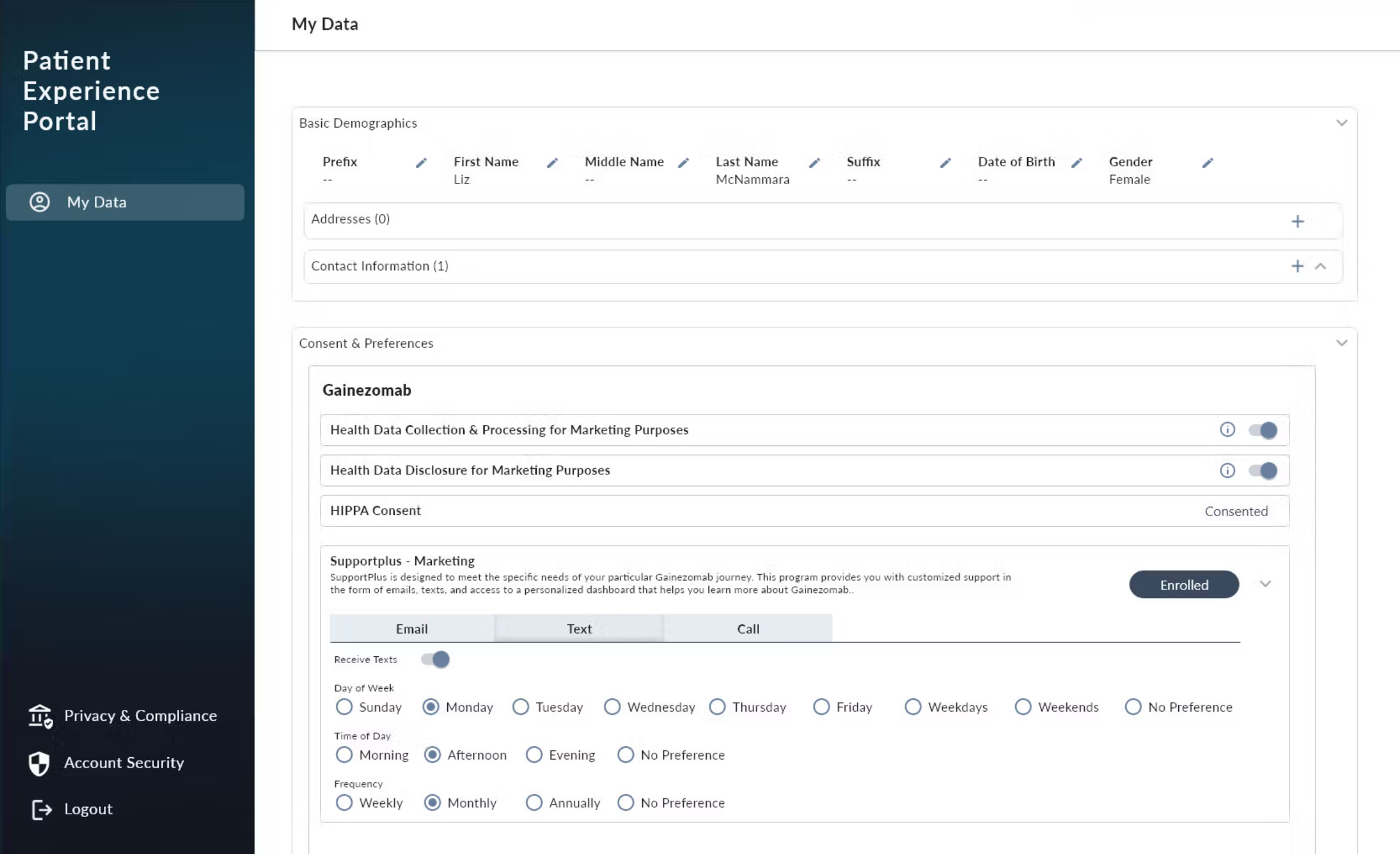Add contact information using plus icon

1297,266
